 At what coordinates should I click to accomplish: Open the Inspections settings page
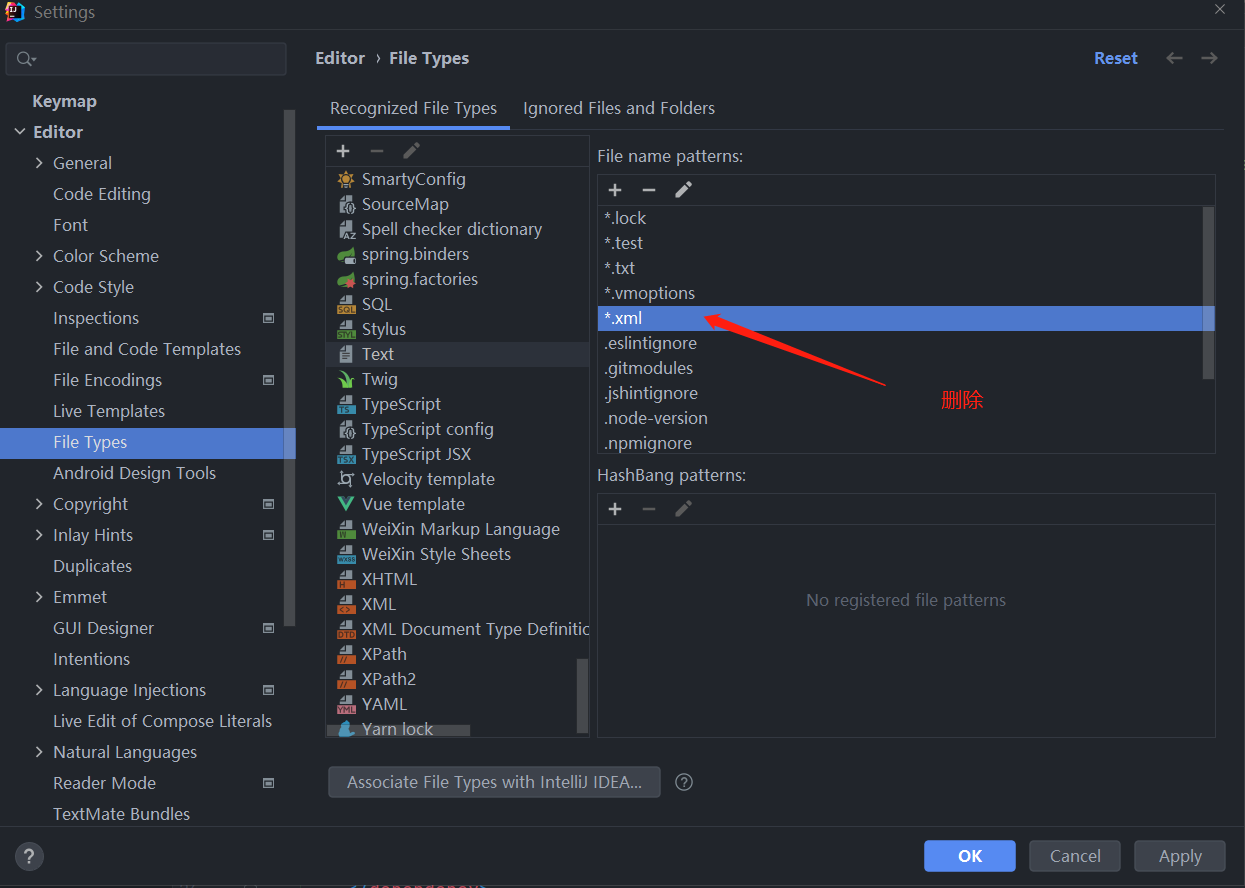point(96,318)
